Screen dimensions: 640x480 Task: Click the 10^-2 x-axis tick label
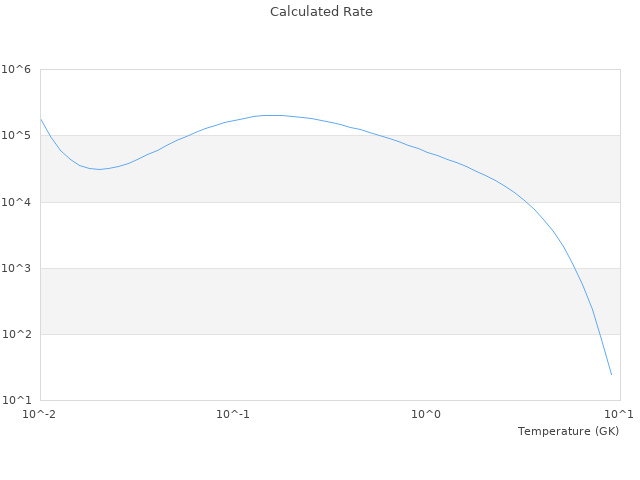(x=40, y=414)
